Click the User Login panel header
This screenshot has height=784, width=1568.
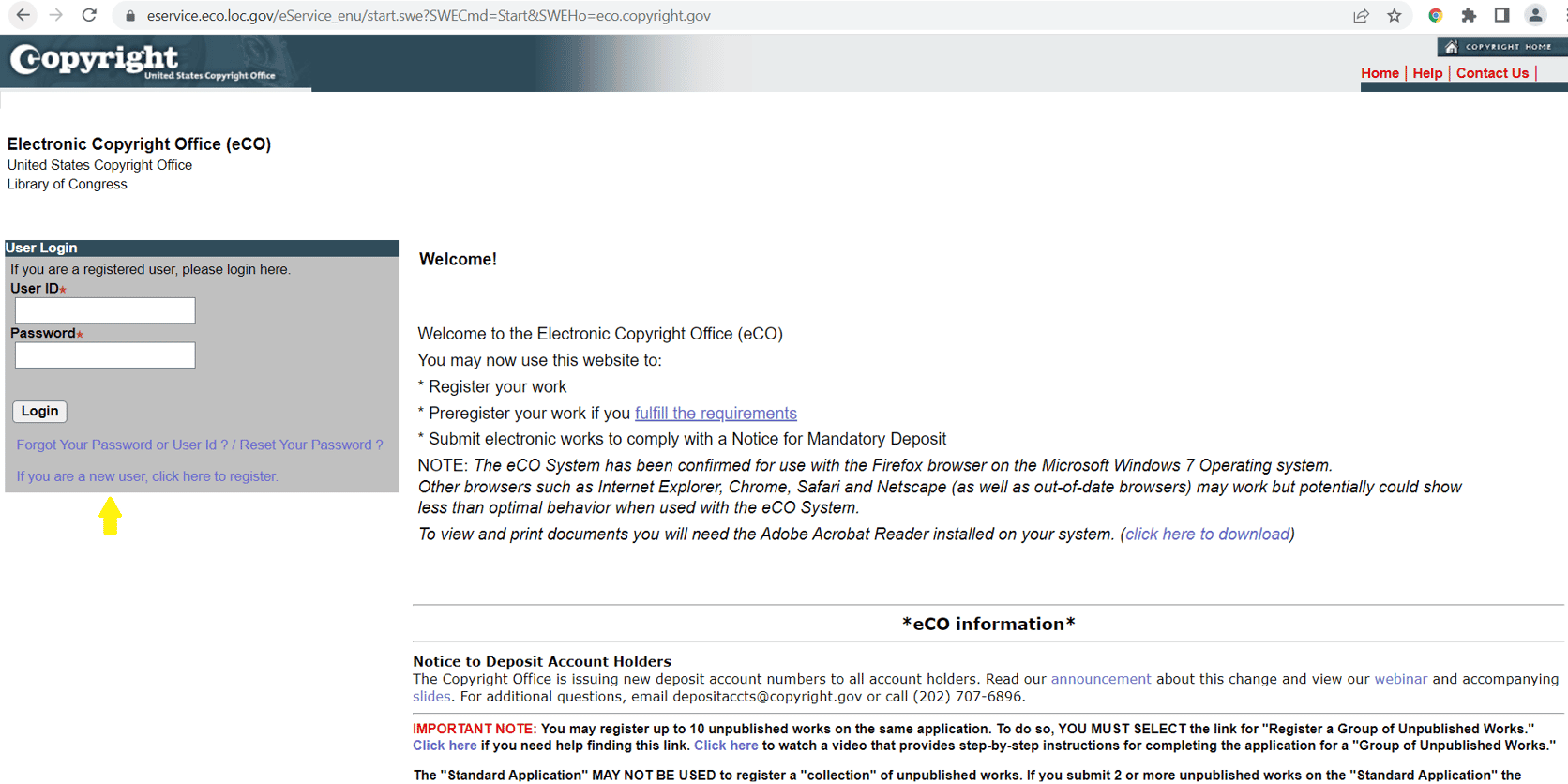pos(202,248)
